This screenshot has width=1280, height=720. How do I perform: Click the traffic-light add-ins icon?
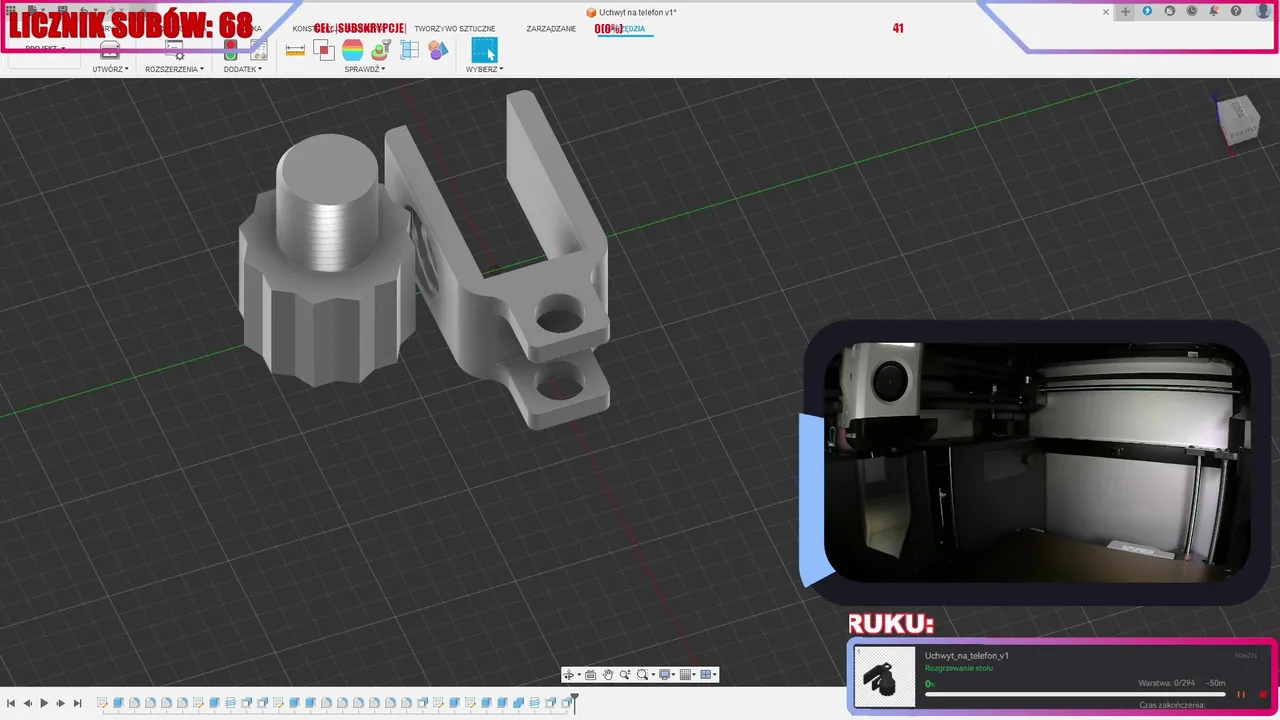230,50
